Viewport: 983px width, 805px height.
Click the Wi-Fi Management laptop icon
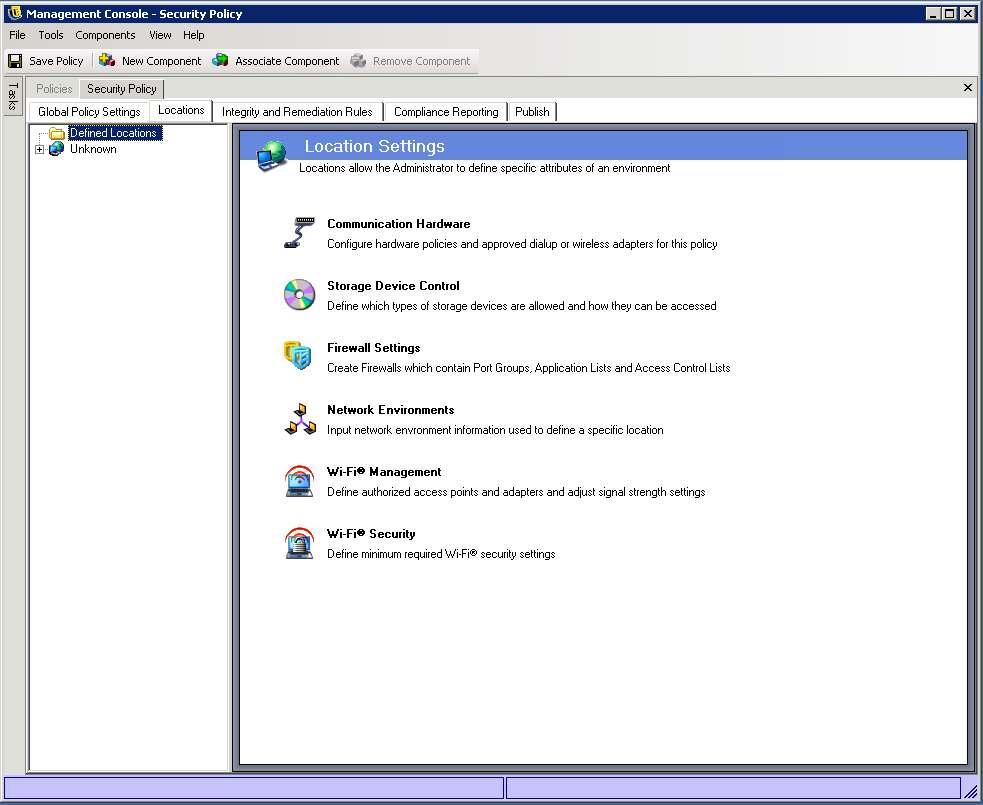tap(300, 481)
